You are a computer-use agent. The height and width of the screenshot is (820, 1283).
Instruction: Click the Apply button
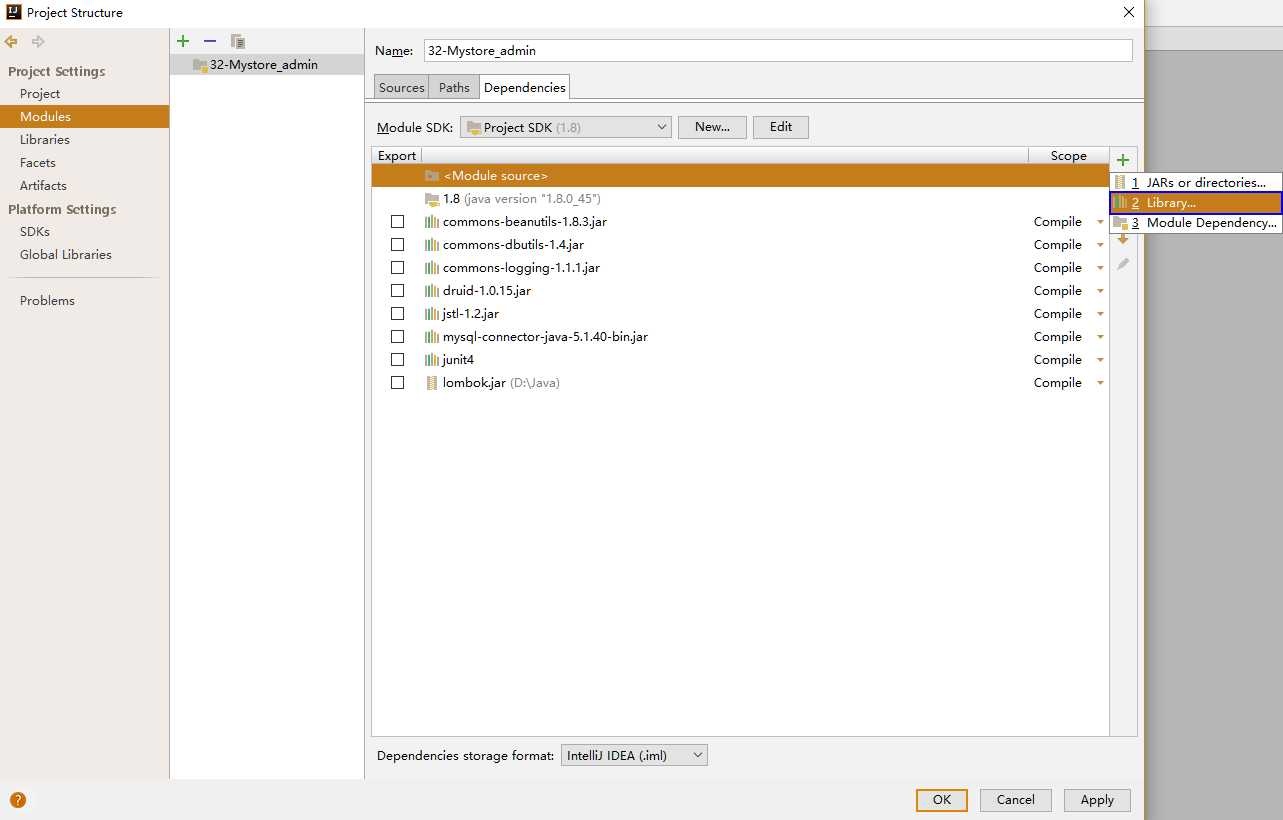click(x=1097, y=800)
